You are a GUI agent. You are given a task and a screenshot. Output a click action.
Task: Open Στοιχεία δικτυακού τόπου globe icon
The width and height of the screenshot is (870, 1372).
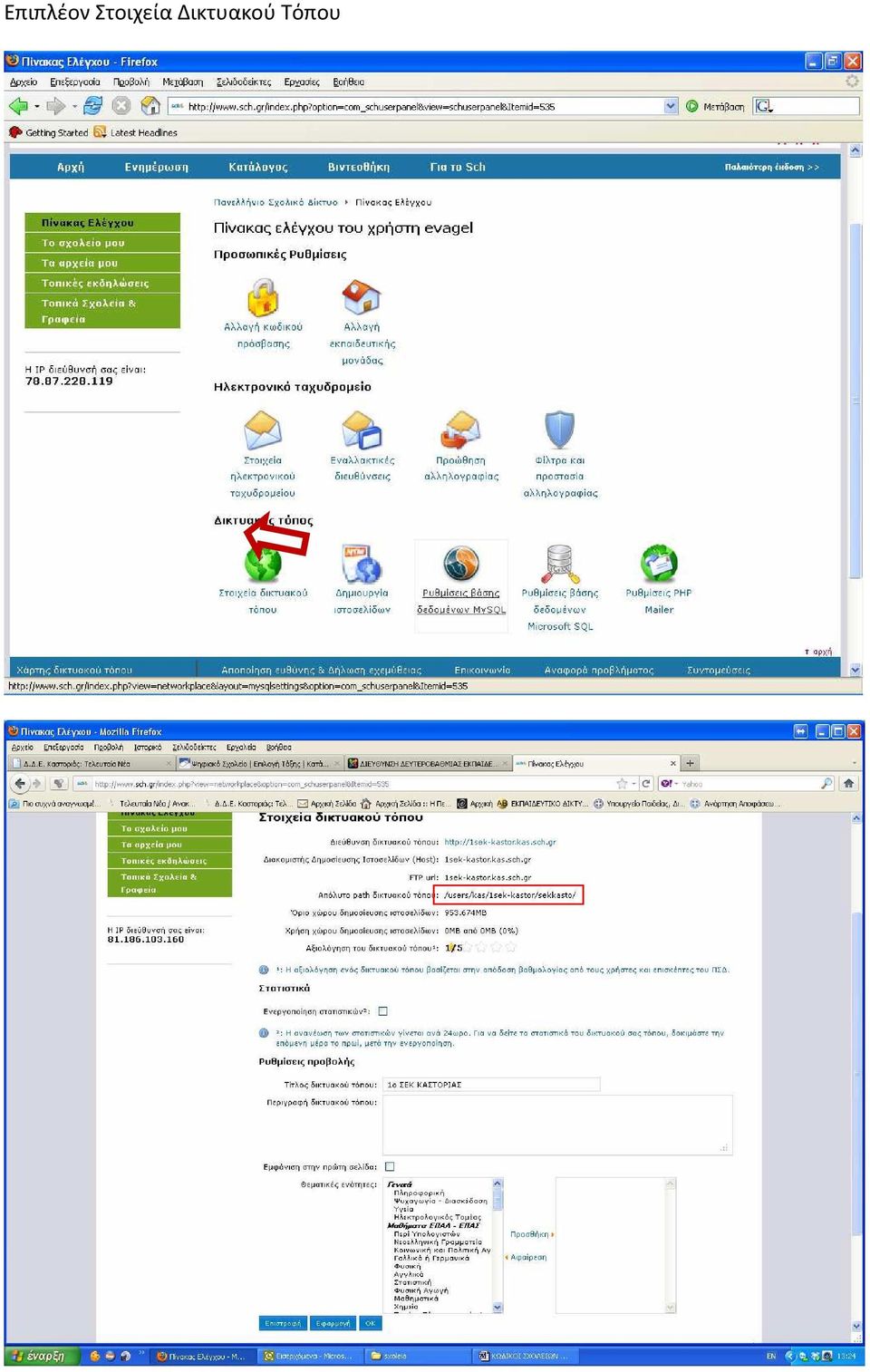pos(263,563)
